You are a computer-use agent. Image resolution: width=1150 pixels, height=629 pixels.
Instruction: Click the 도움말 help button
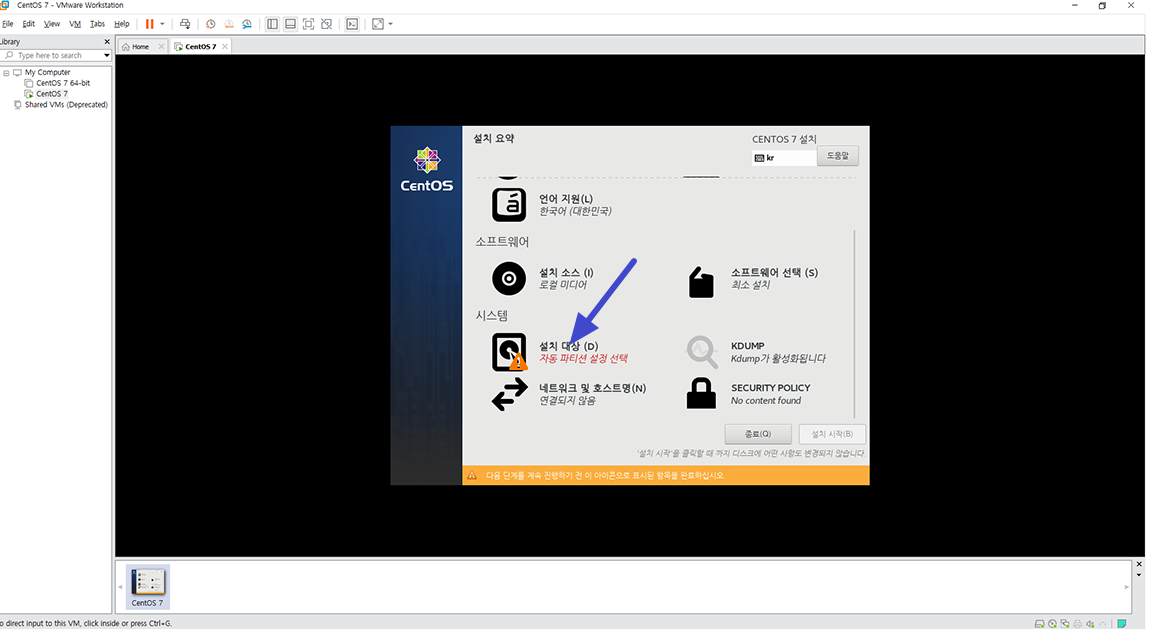(838, 155)
